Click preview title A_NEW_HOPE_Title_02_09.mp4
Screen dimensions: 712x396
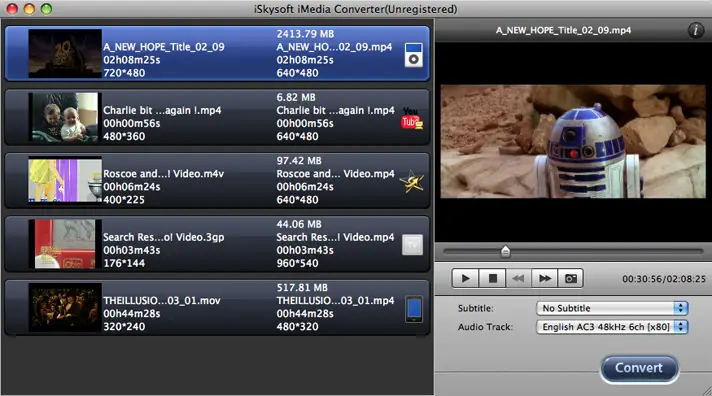coord(563,30)
